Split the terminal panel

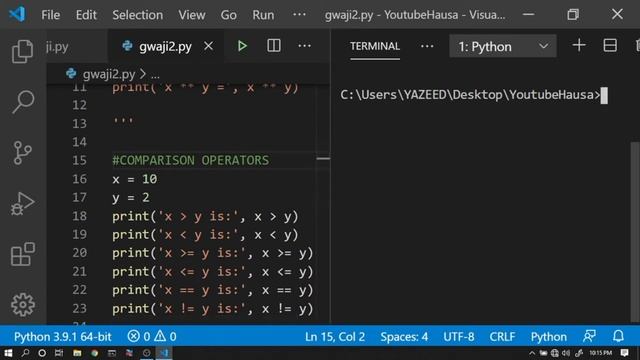610,45
